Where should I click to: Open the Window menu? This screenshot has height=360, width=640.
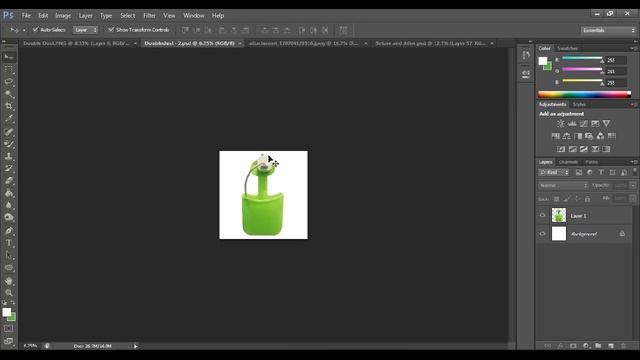click(193, 16)
